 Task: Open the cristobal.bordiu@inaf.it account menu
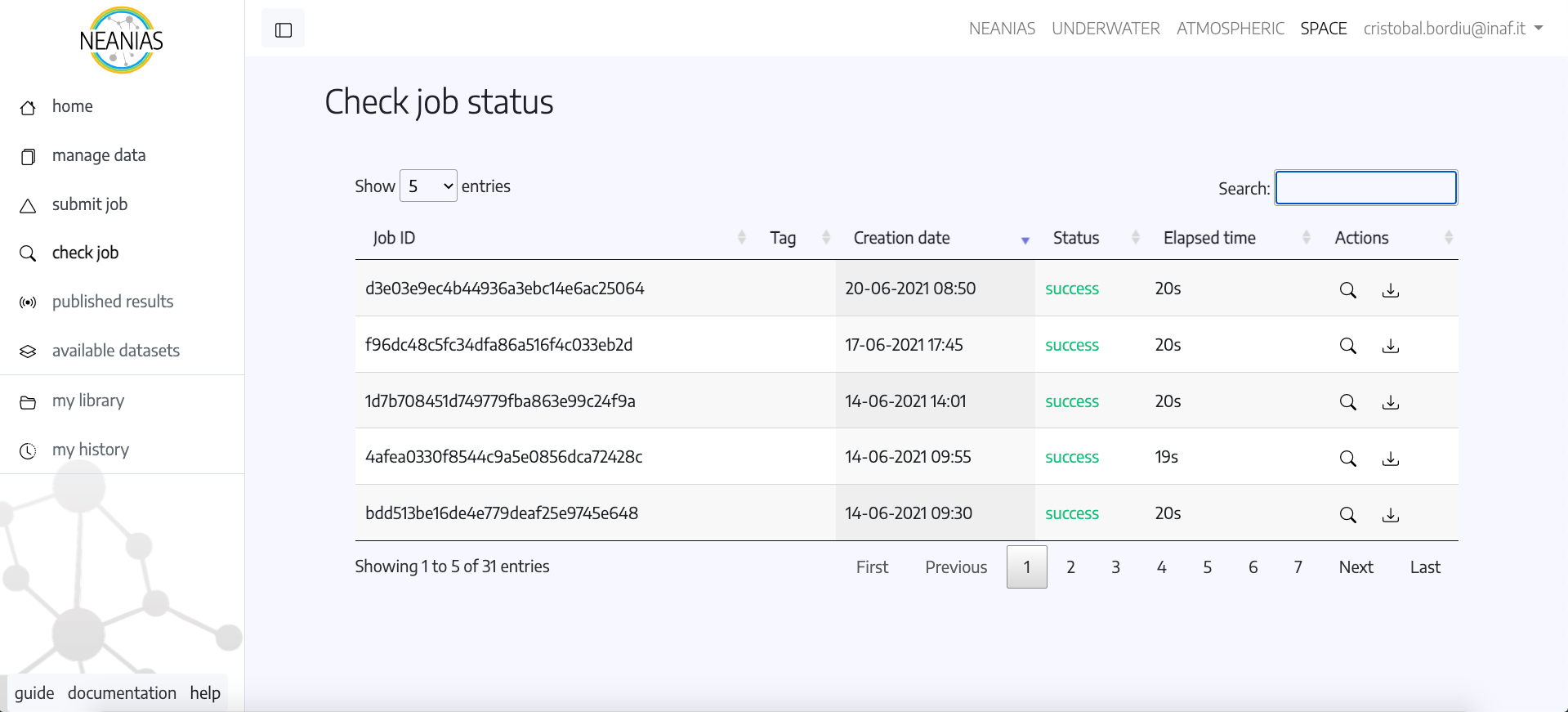pyautogui.click(x=1452, y=29)
